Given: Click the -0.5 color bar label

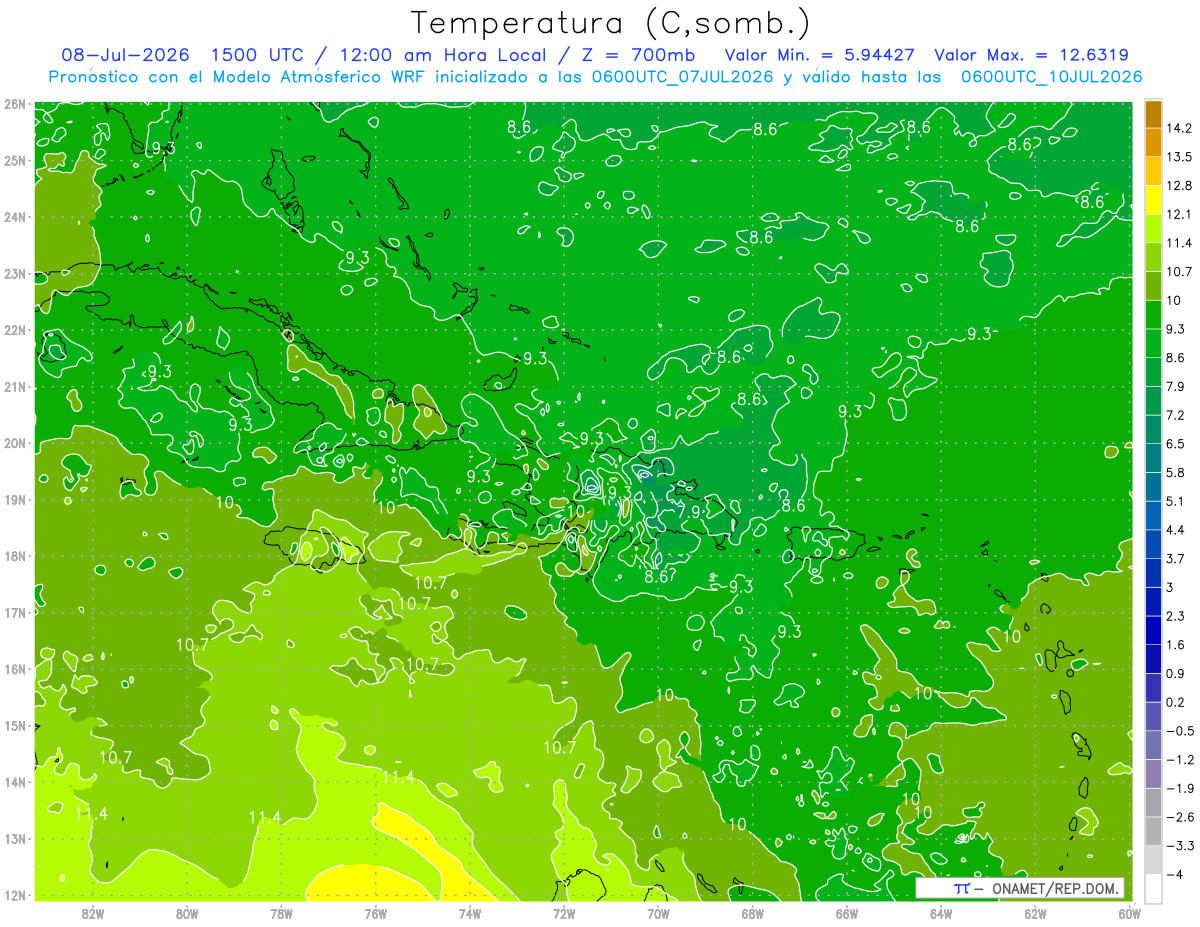Looking at the screenshot, I should click(x=1180, y=730).
